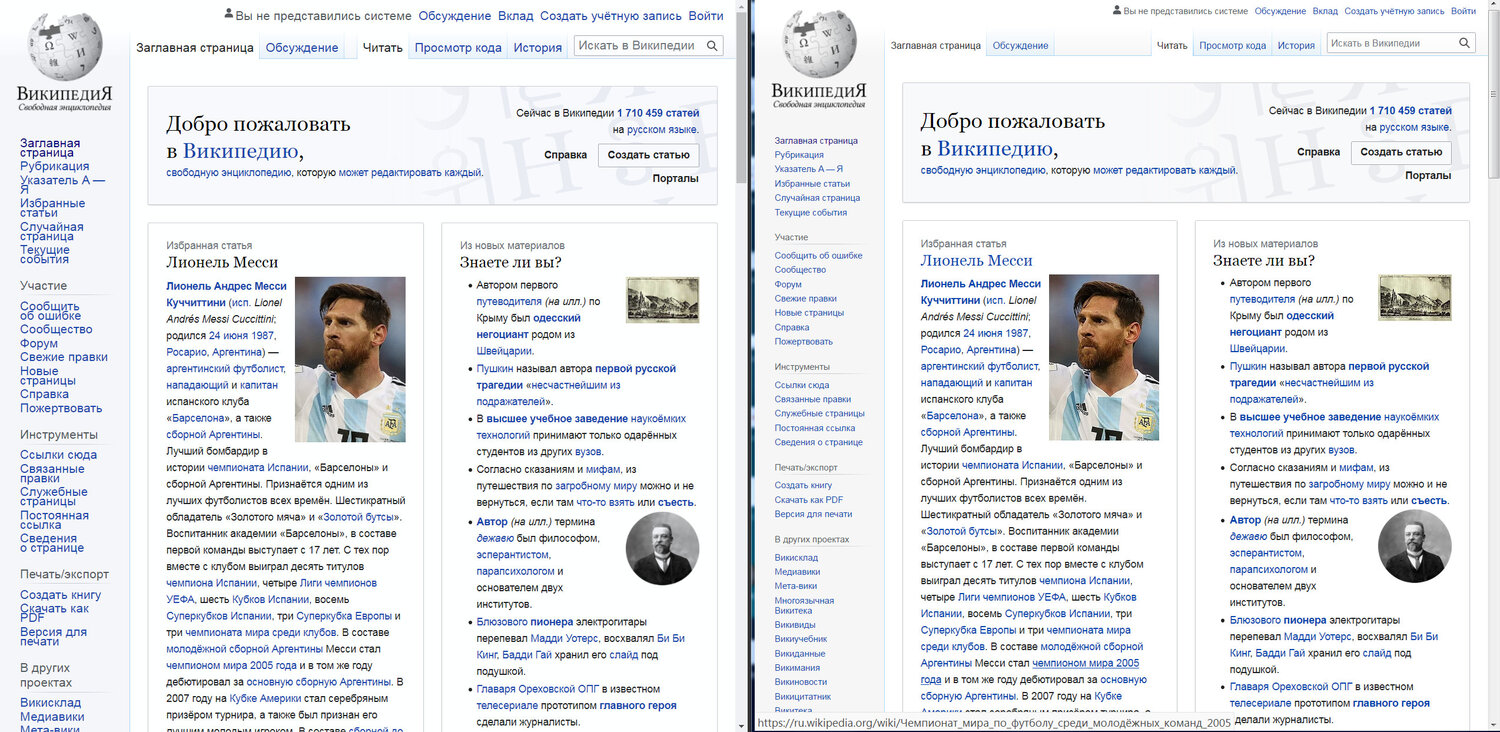Viewport: 1500px width, 732px height.
Task: Select «Просмотр кода» tab in left window
Action: click(x=458, y=47)
